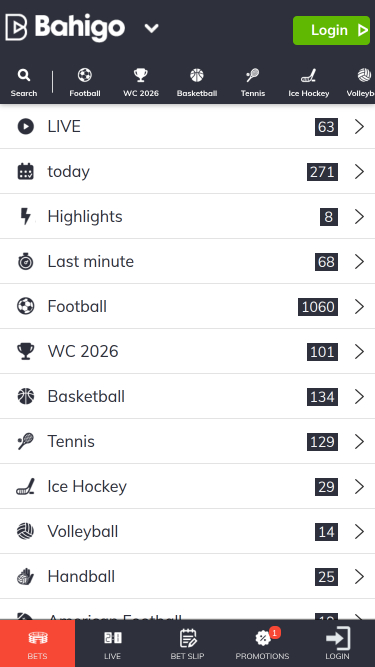Expand the Handball row chevron
Viewport: 375px width, 667px height.
359,576
